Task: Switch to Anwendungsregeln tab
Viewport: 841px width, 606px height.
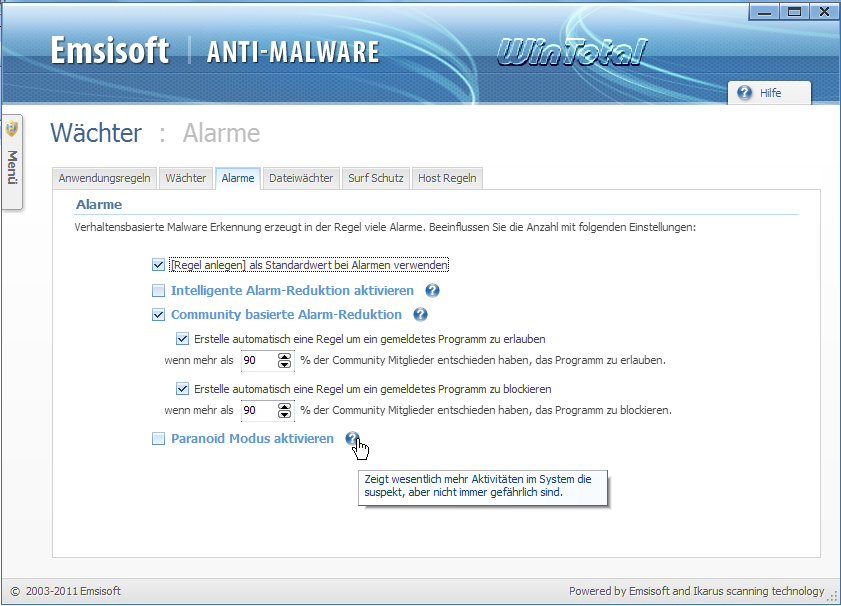Action: (x=105, y=179)
